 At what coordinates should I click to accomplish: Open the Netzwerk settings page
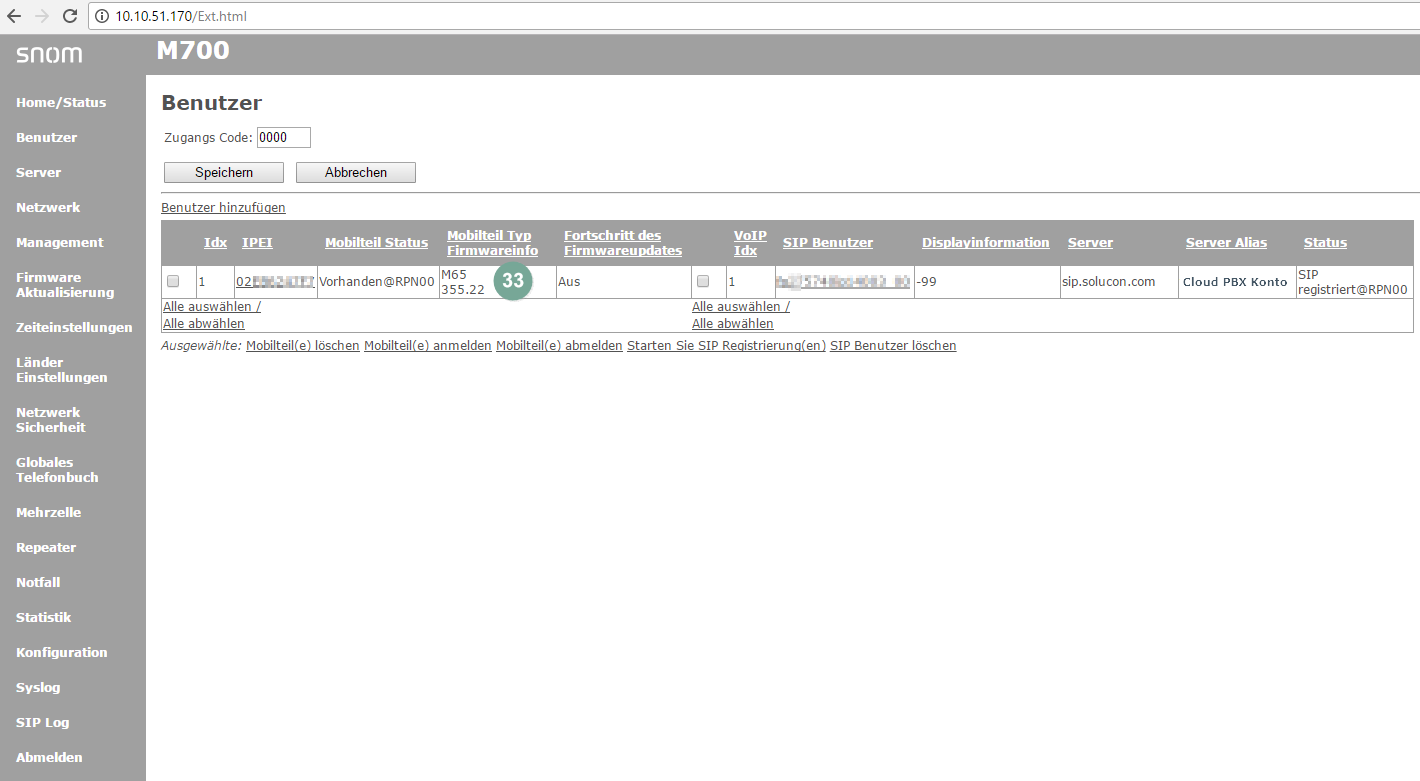click(x=48, y=208)
